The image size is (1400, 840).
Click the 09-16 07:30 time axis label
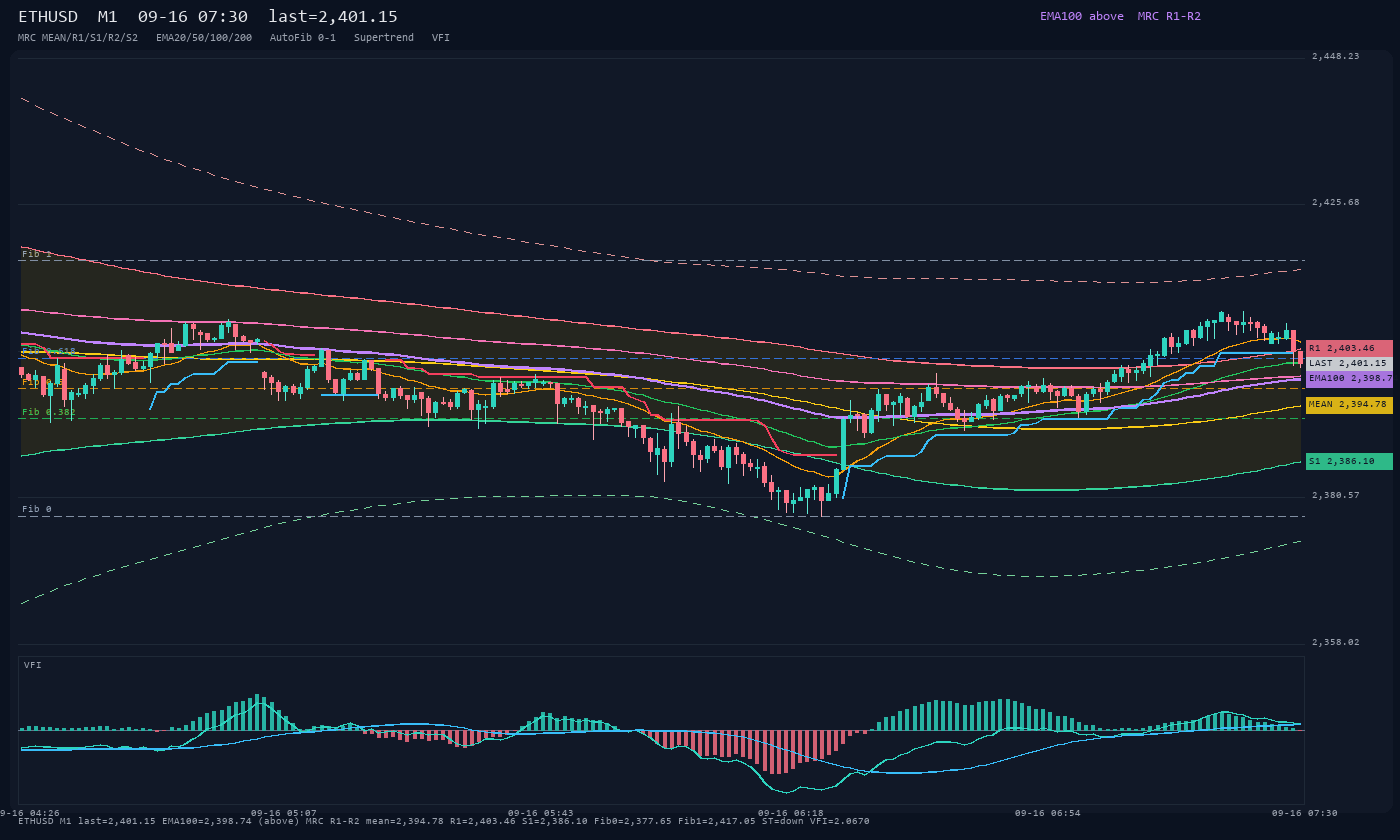click(x=1305, y=813)
